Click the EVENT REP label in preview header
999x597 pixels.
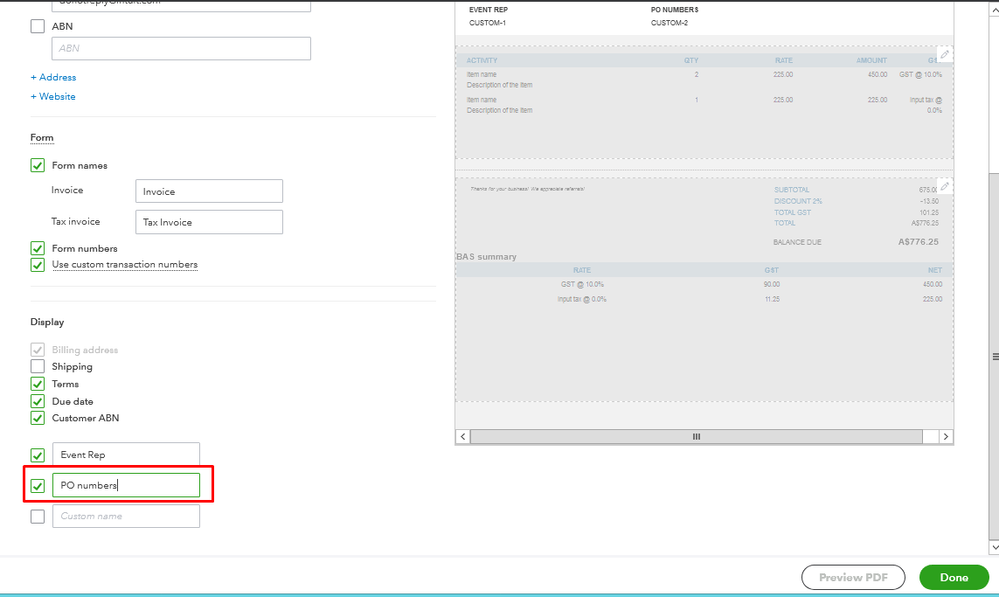489,10
